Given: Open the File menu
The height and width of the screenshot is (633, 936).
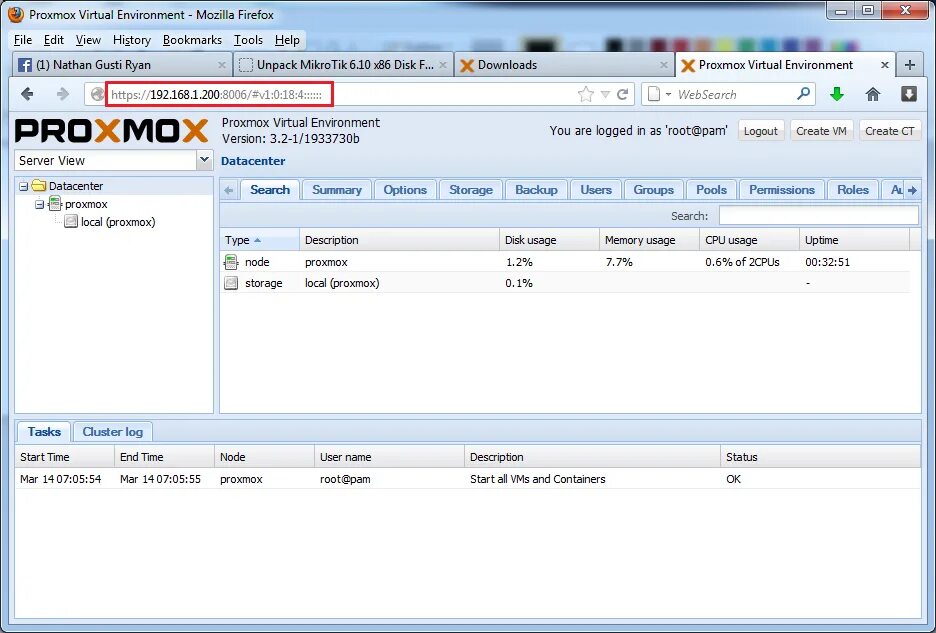Looking at the screenshot, I should [23, 40].
